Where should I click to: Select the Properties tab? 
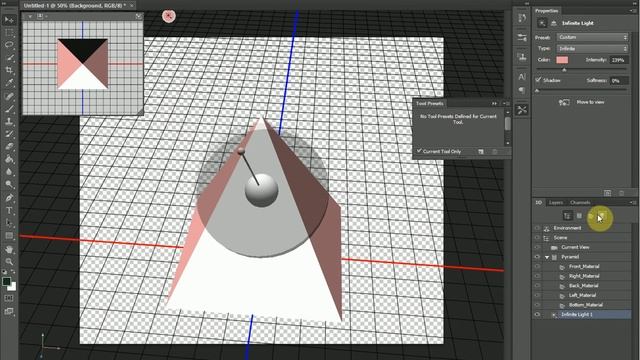547,11
